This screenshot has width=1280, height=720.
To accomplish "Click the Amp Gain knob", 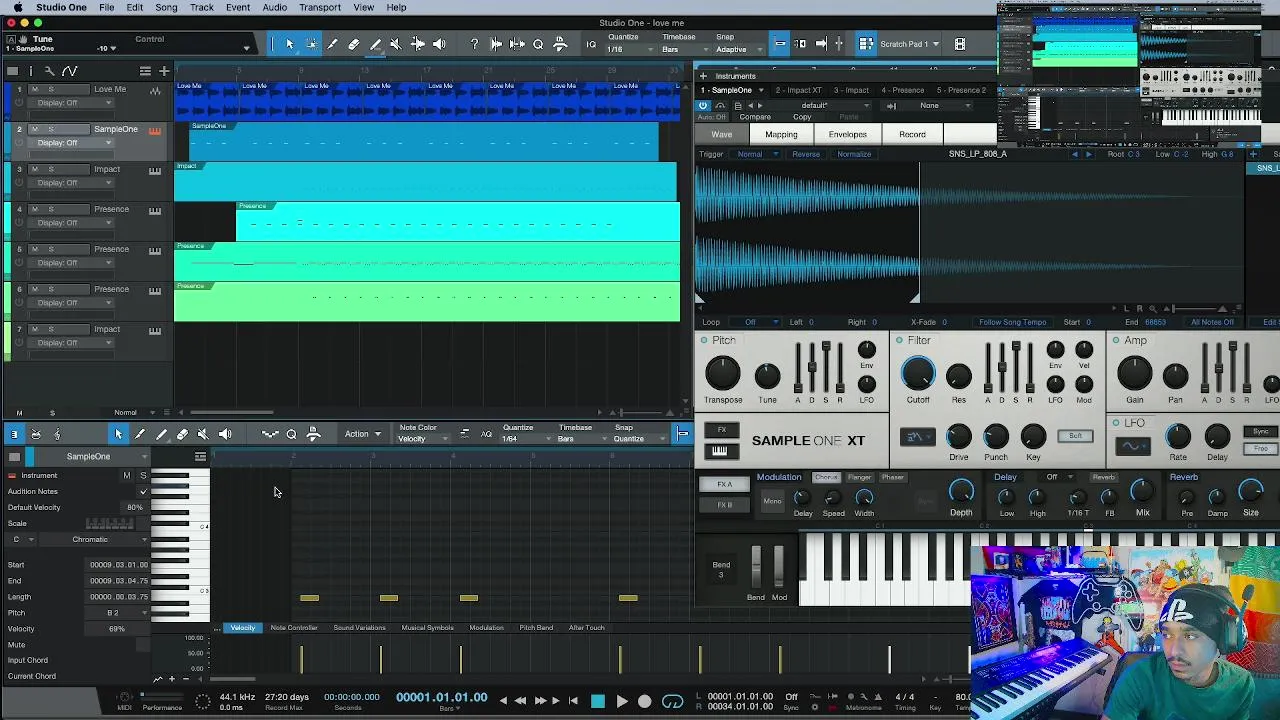I will pos(1134,374).
